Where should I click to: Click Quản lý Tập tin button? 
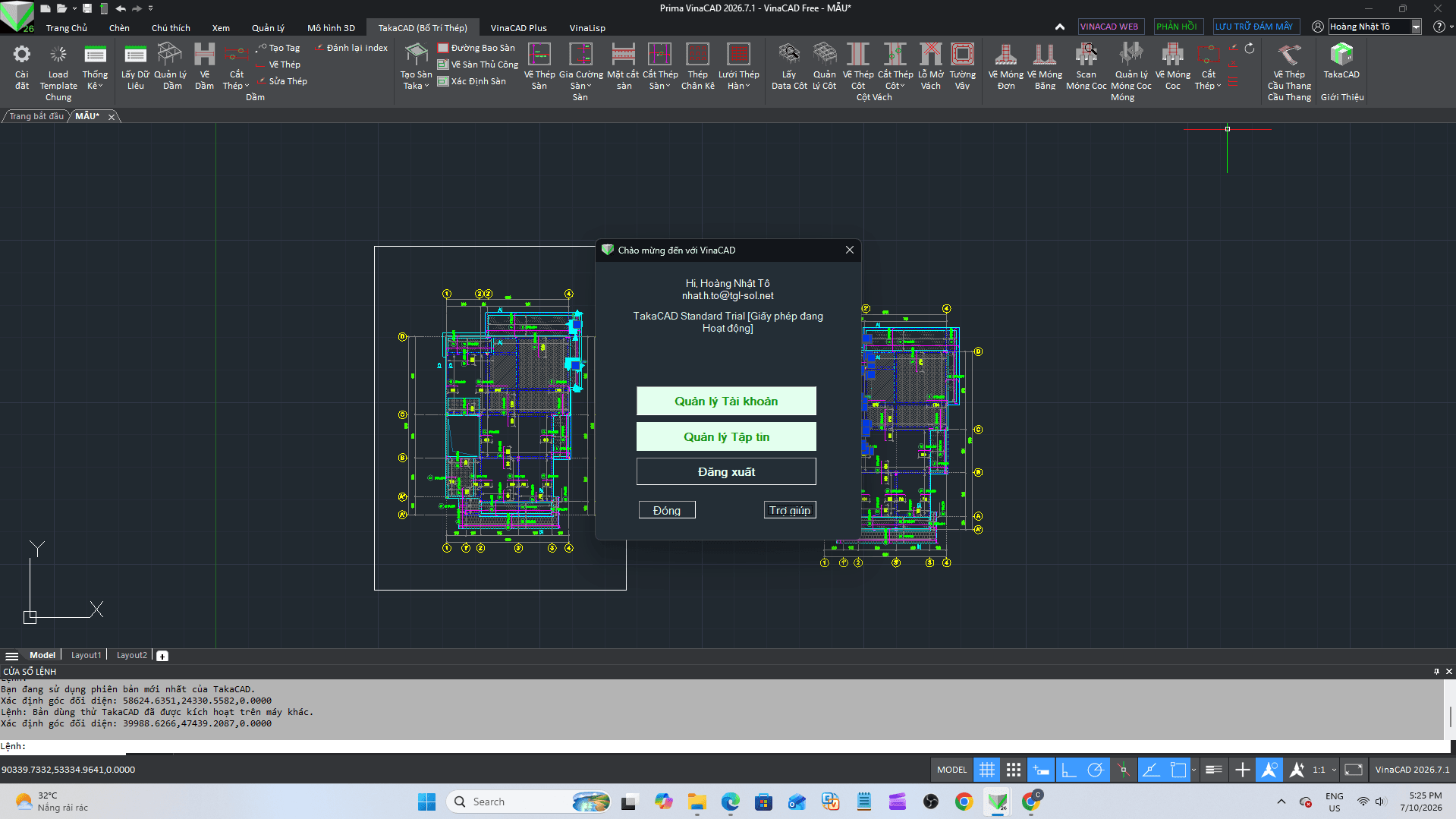click(x=726, y=436)
